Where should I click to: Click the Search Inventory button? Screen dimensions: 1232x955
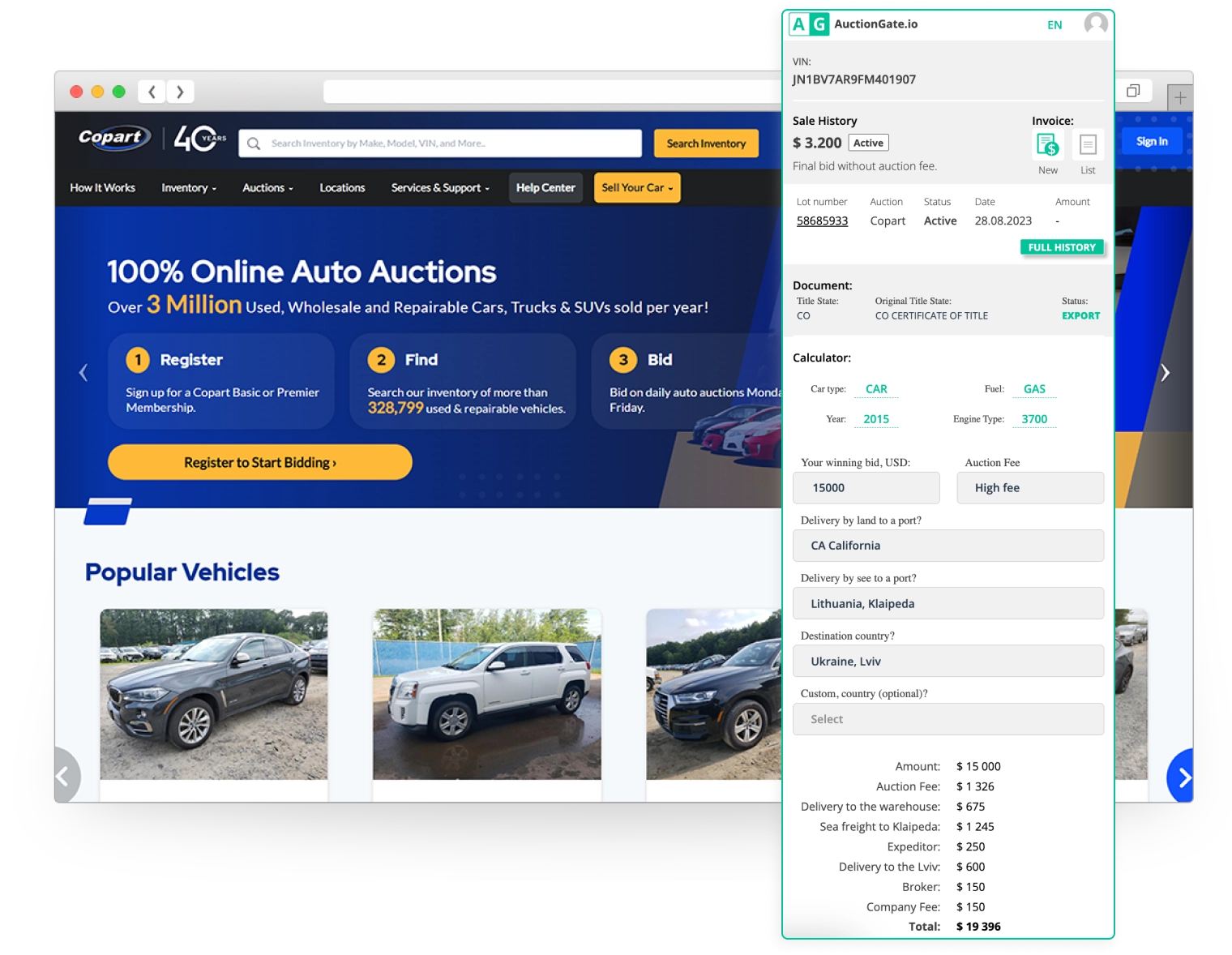coord(706,143)
